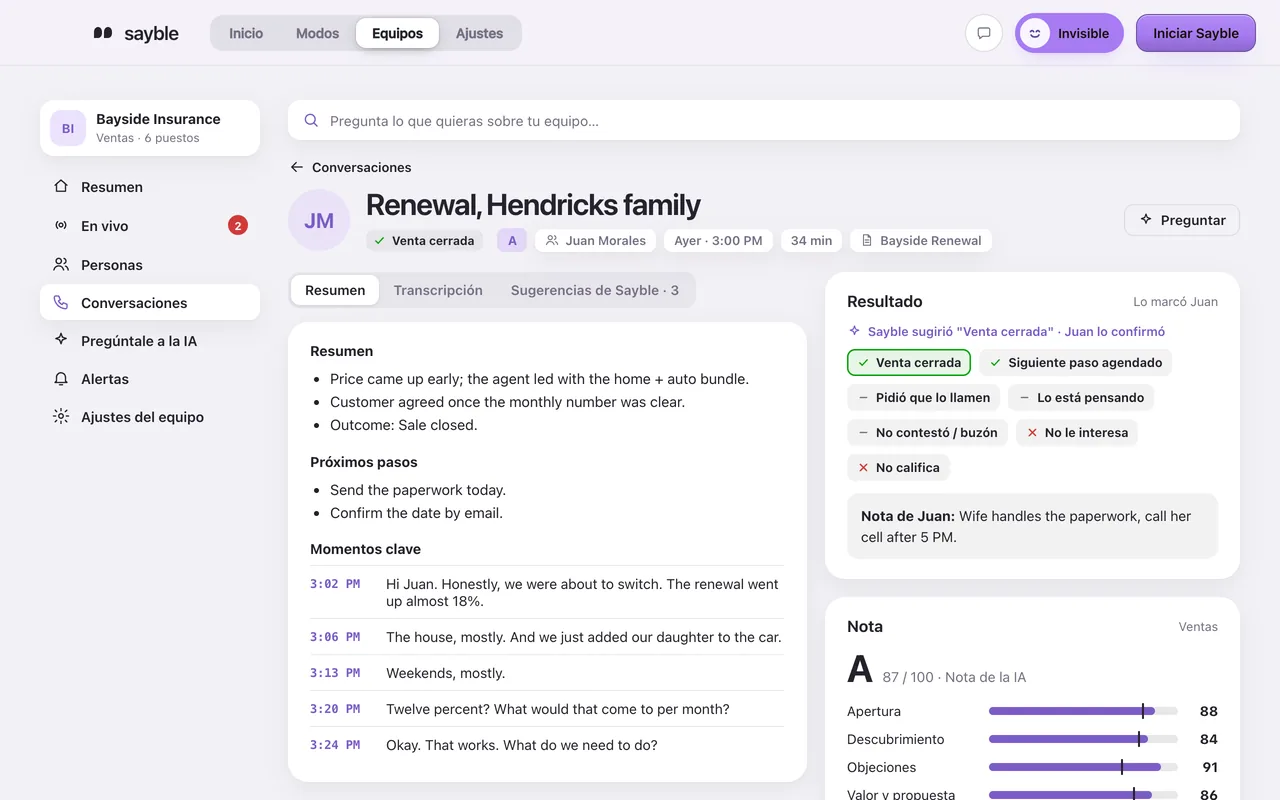Click the Ajustes del equipo gear icon

(61, 416)
